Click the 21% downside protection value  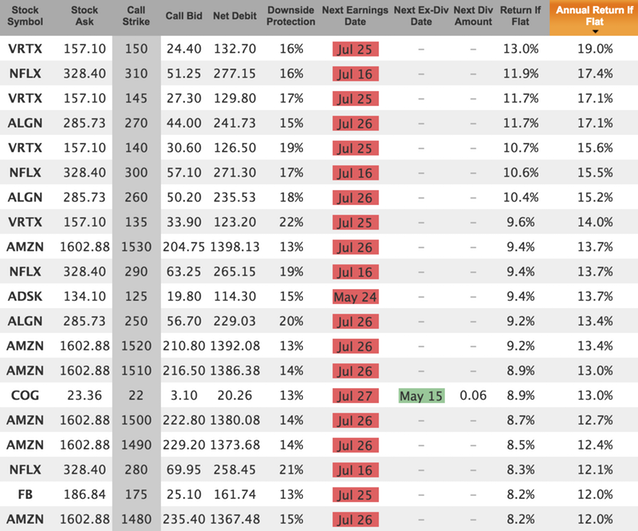click(x=291, y=470)
